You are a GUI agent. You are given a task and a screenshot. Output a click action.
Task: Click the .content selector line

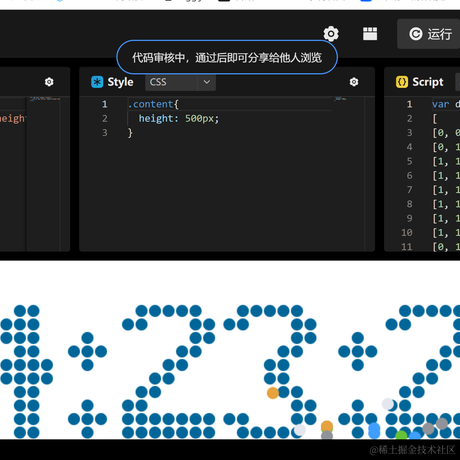[x=153, y=104]
